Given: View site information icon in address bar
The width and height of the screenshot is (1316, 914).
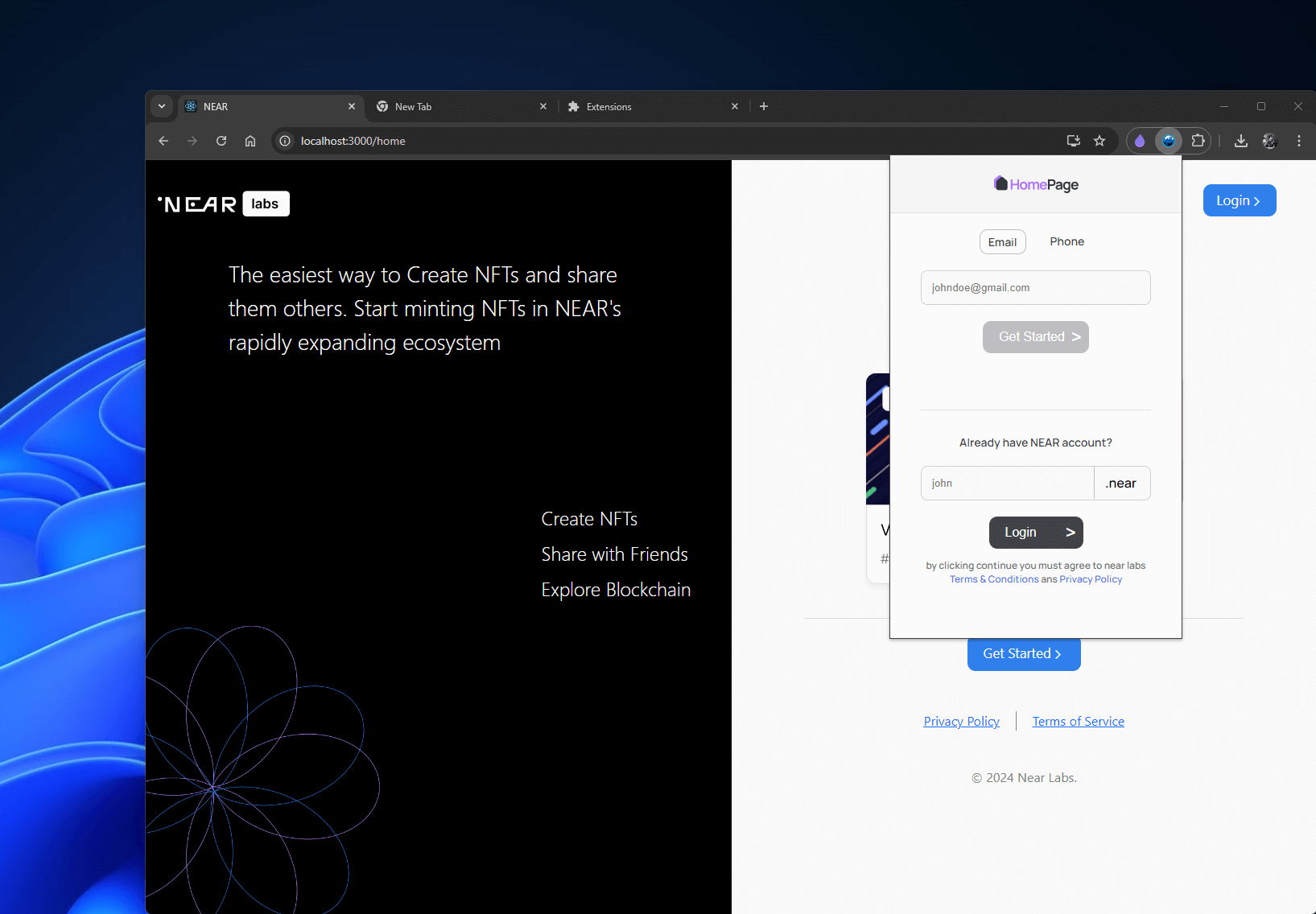Looking at the screenshot, I should pos(285,141).
